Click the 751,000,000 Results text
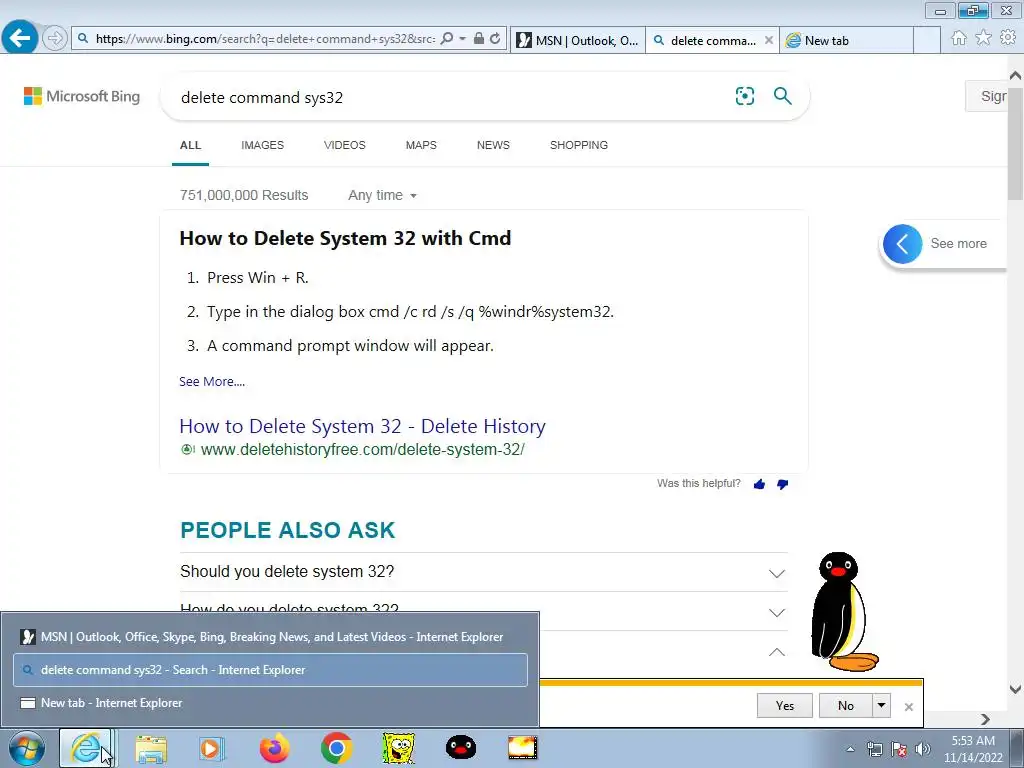 coord(244,195)
